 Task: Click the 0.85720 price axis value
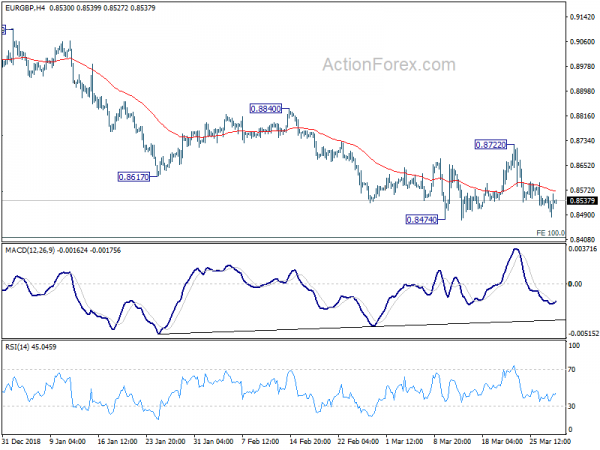[x=583, y=190]
